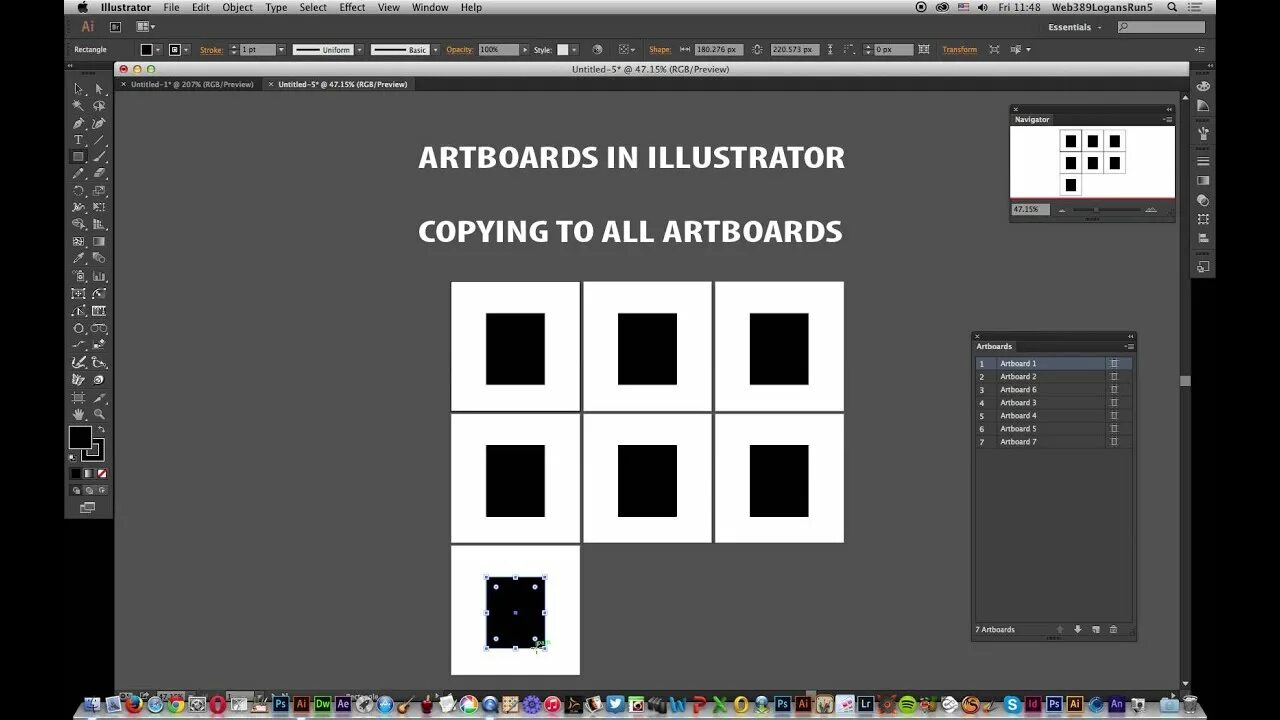The width and height of the screenshot is (1280, 720).
Task: Open artboard options icon for Artboard 3
Action: click(x=1113, y=403)
